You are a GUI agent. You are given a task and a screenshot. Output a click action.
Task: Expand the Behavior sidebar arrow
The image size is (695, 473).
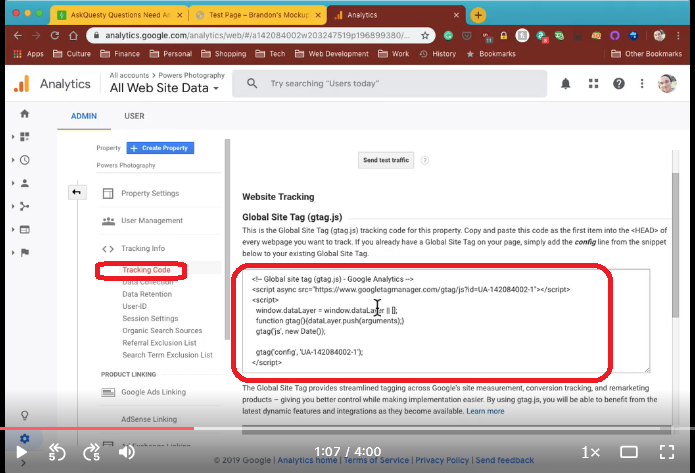click(13, 229)
